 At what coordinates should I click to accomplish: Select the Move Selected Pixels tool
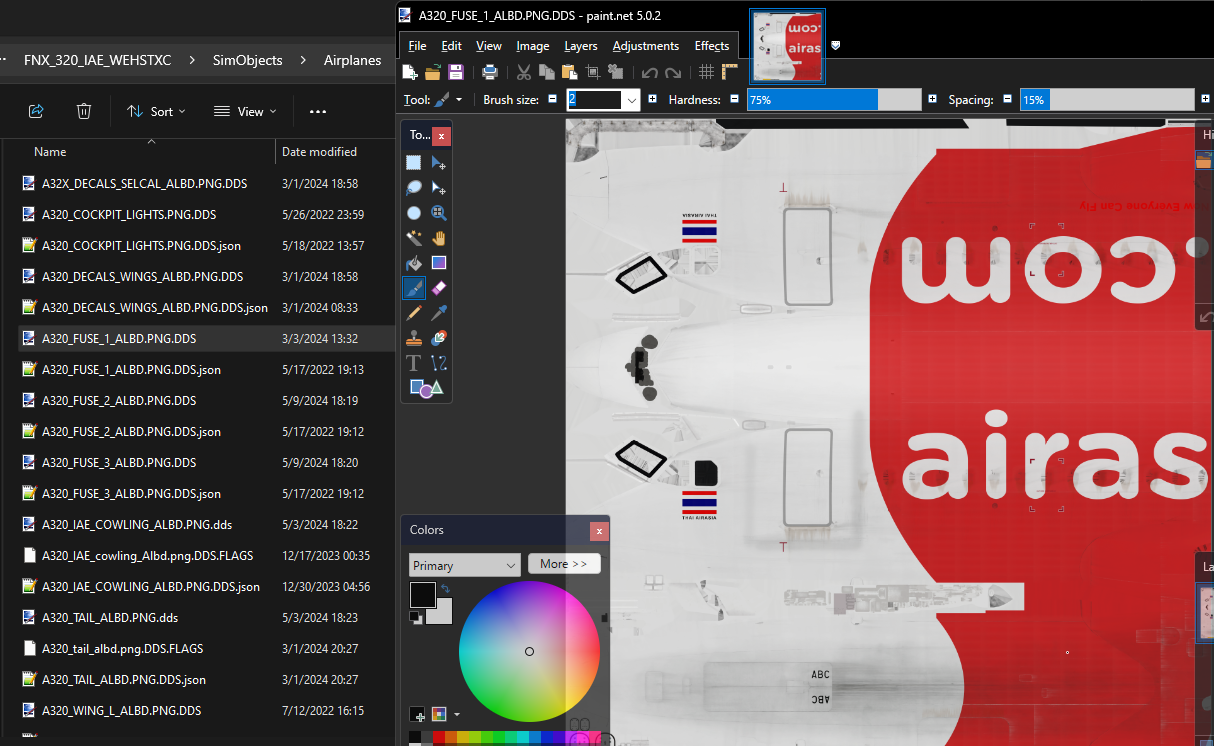[438, 163]
